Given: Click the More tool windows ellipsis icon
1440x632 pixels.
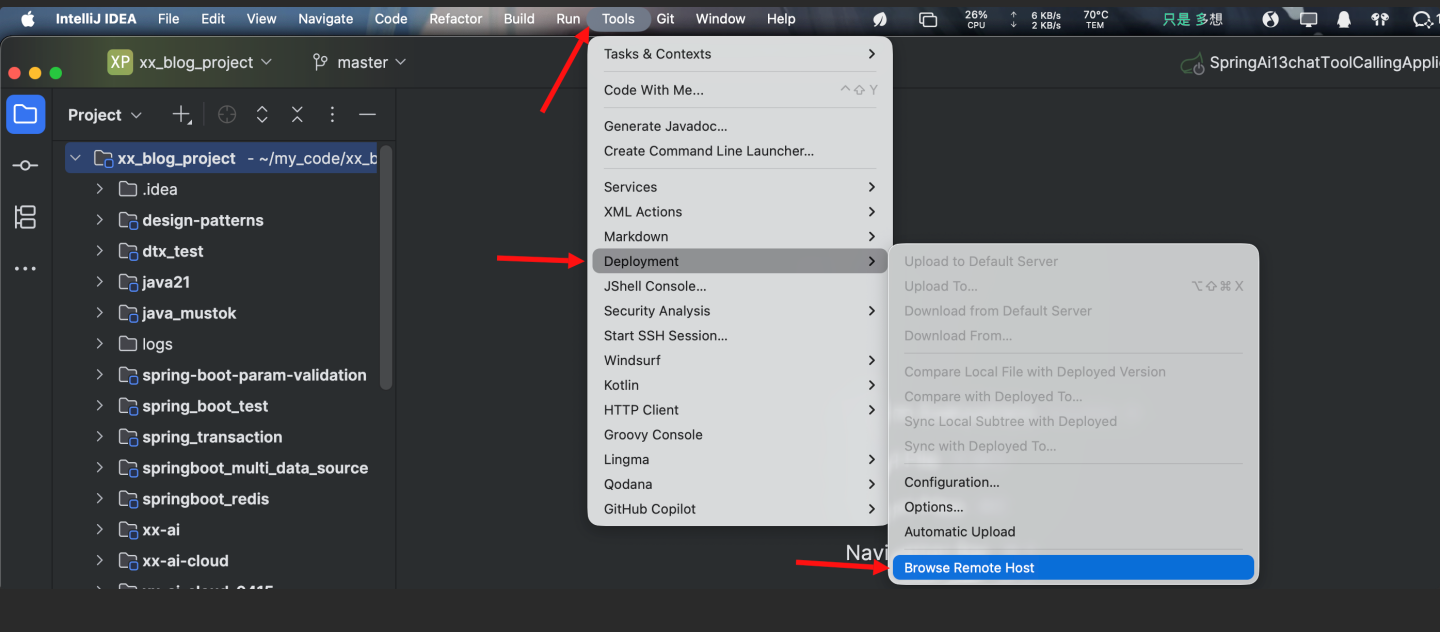Looking at the screenshot, I should pos(25,269).
